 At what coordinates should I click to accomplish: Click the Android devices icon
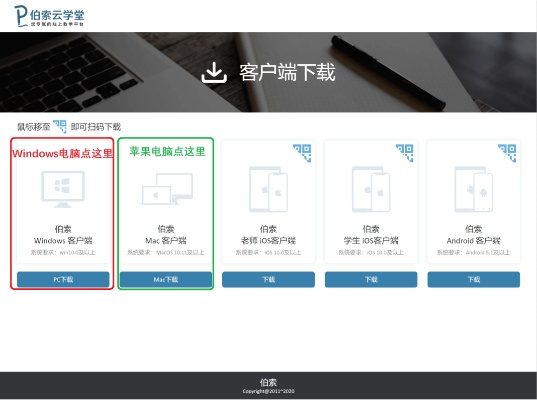[474, 189]
